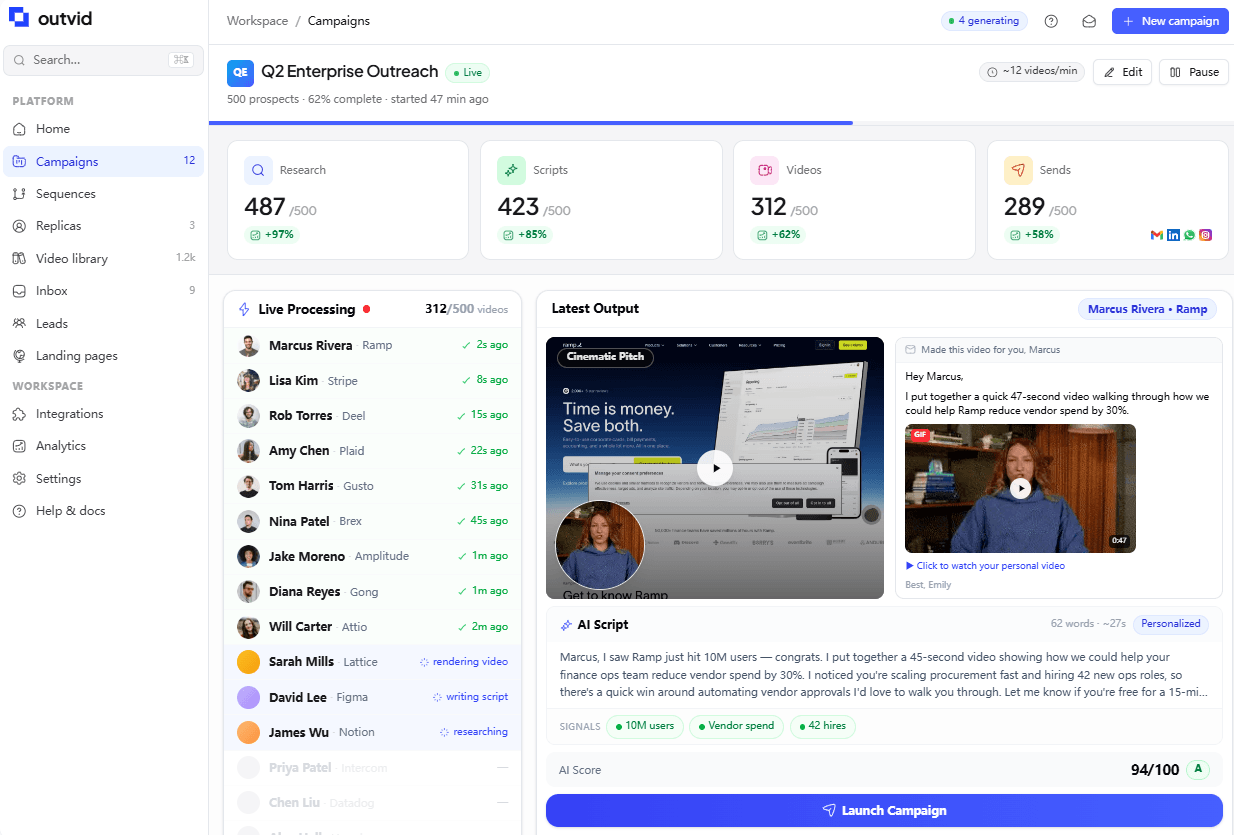Image resolution: width=1234 pixels, height=835 pixels.
Task: Click the Sends paper plane icon
Action: pyautogui.click(x=1018, y=170)
